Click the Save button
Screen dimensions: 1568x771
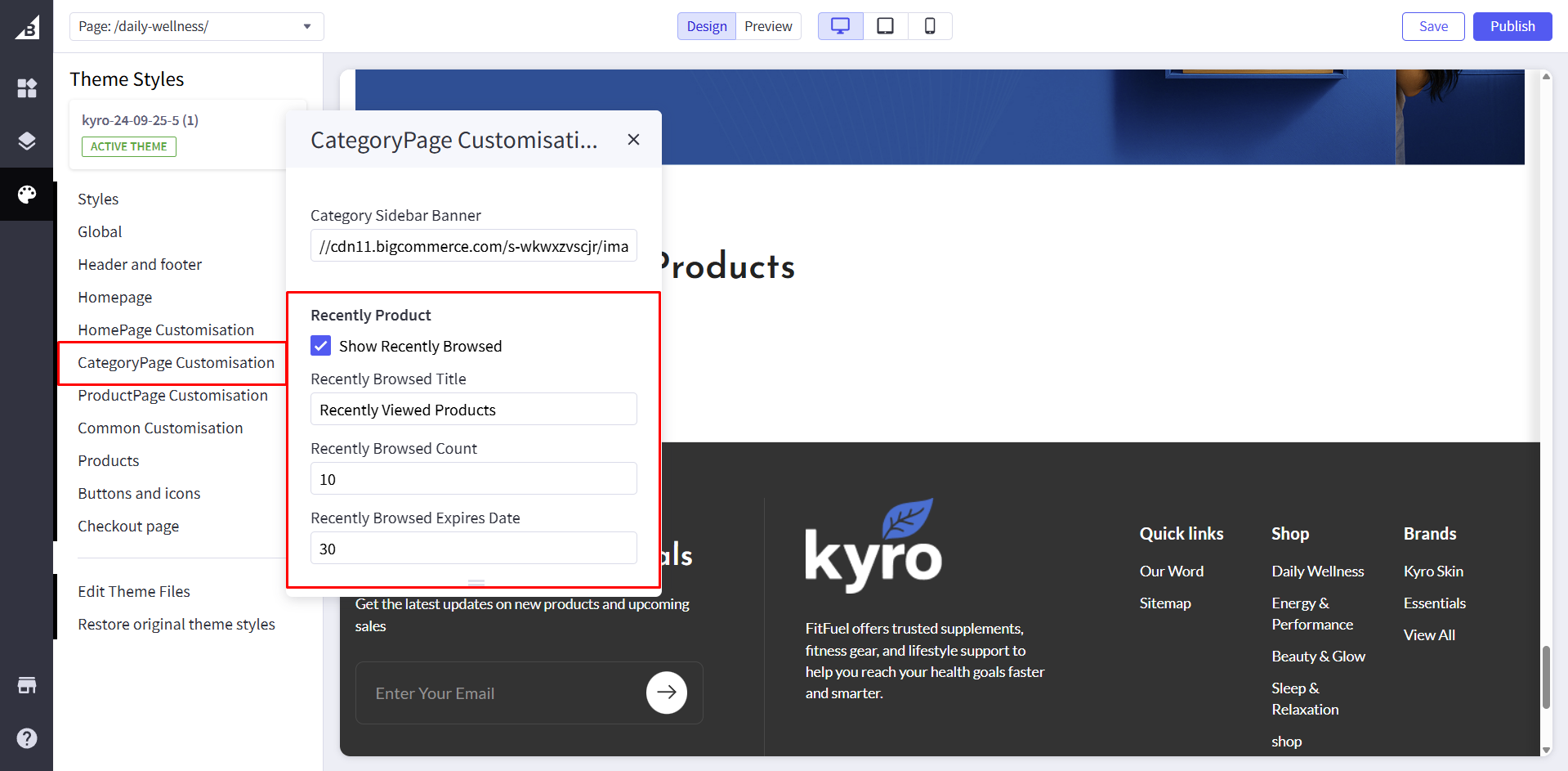point(1432,26)
